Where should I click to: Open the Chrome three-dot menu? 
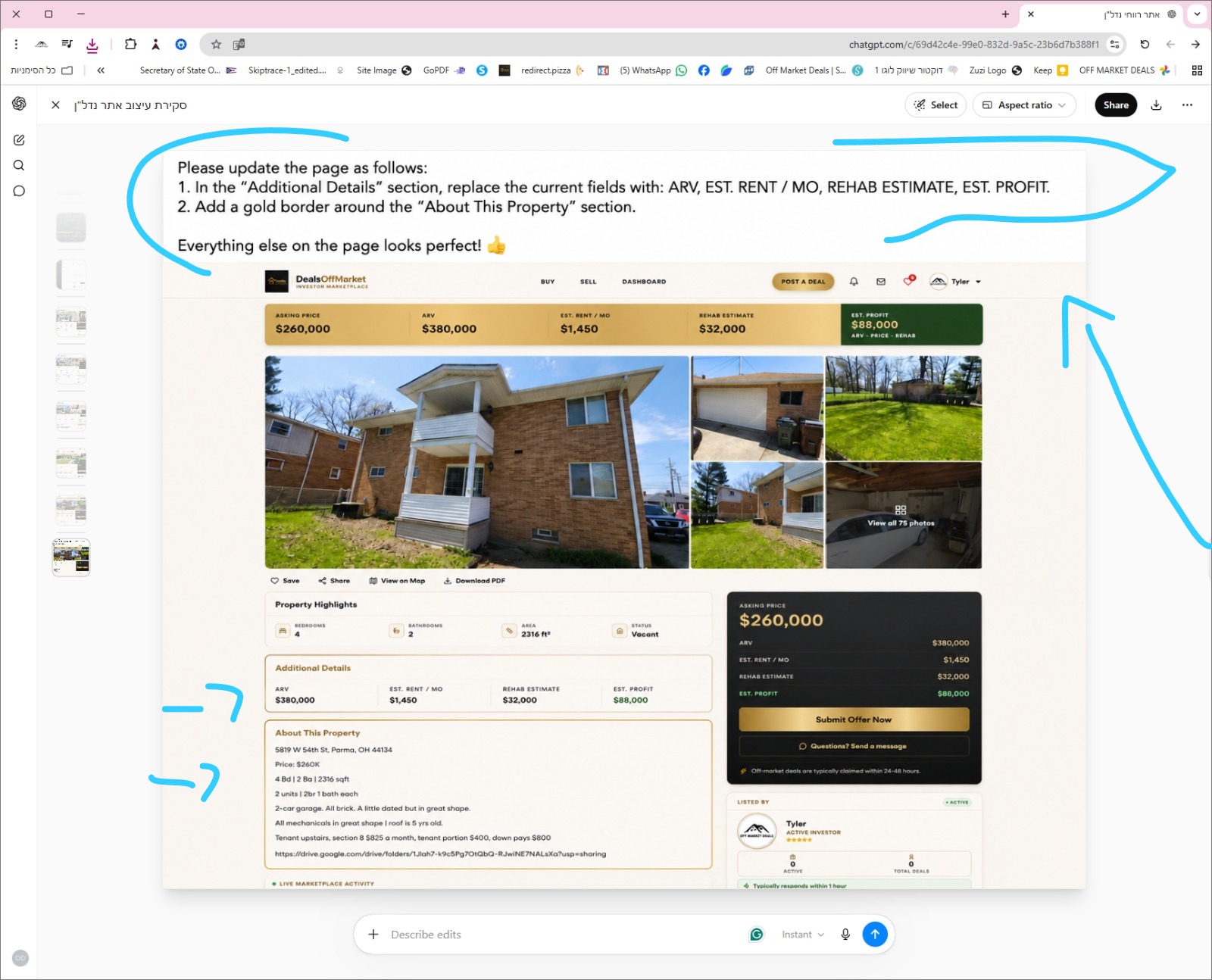(x=16, y=45)
